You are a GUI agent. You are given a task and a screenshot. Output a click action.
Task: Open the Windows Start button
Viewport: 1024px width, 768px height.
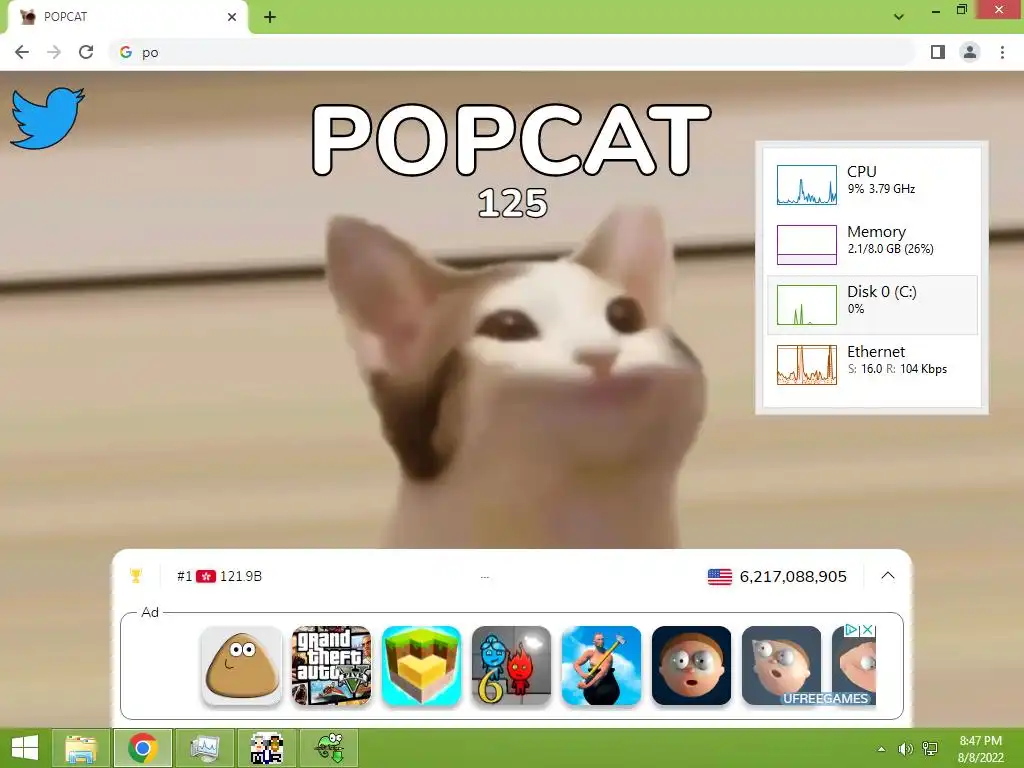tap(25, 748)
